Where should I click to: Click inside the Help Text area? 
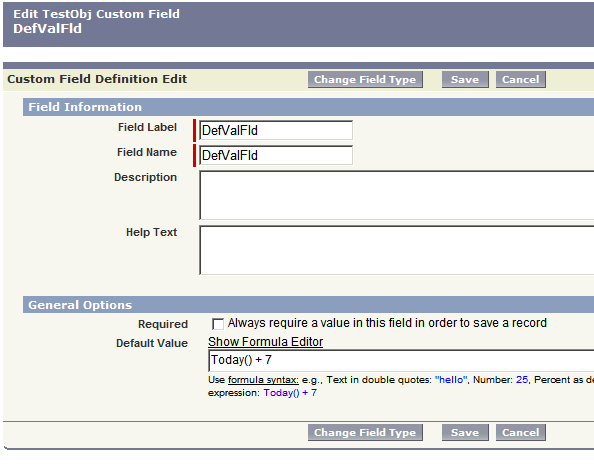(397, 250)
